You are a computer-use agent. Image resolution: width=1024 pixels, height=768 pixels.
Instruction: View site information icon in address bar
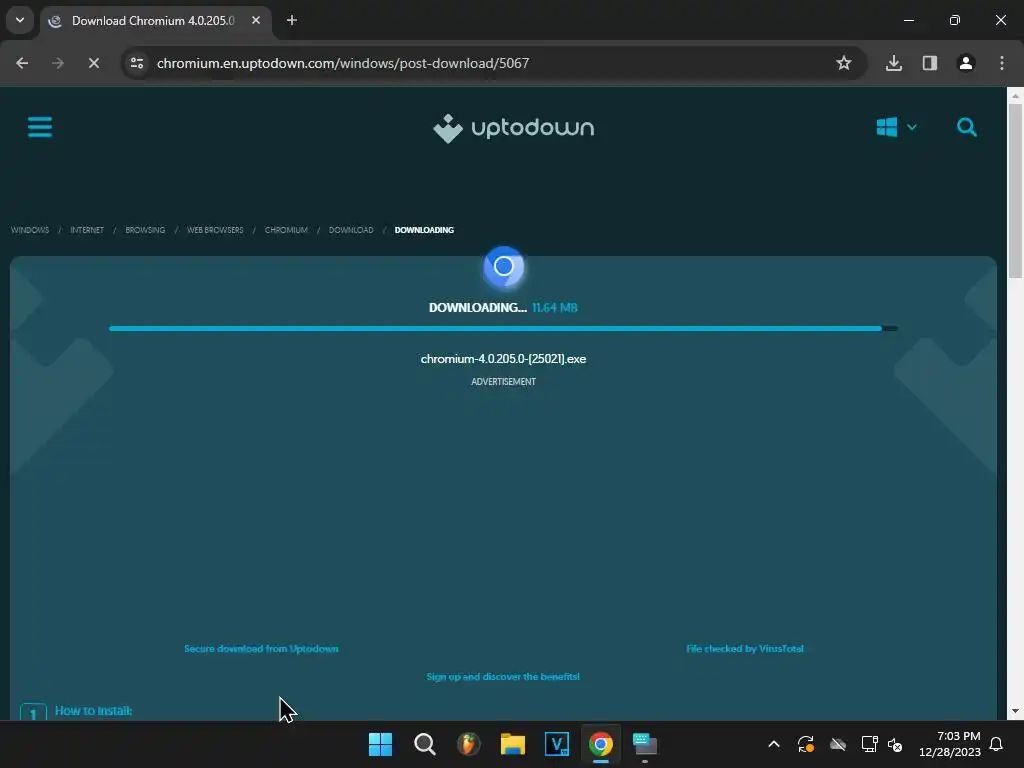(137, 63)
